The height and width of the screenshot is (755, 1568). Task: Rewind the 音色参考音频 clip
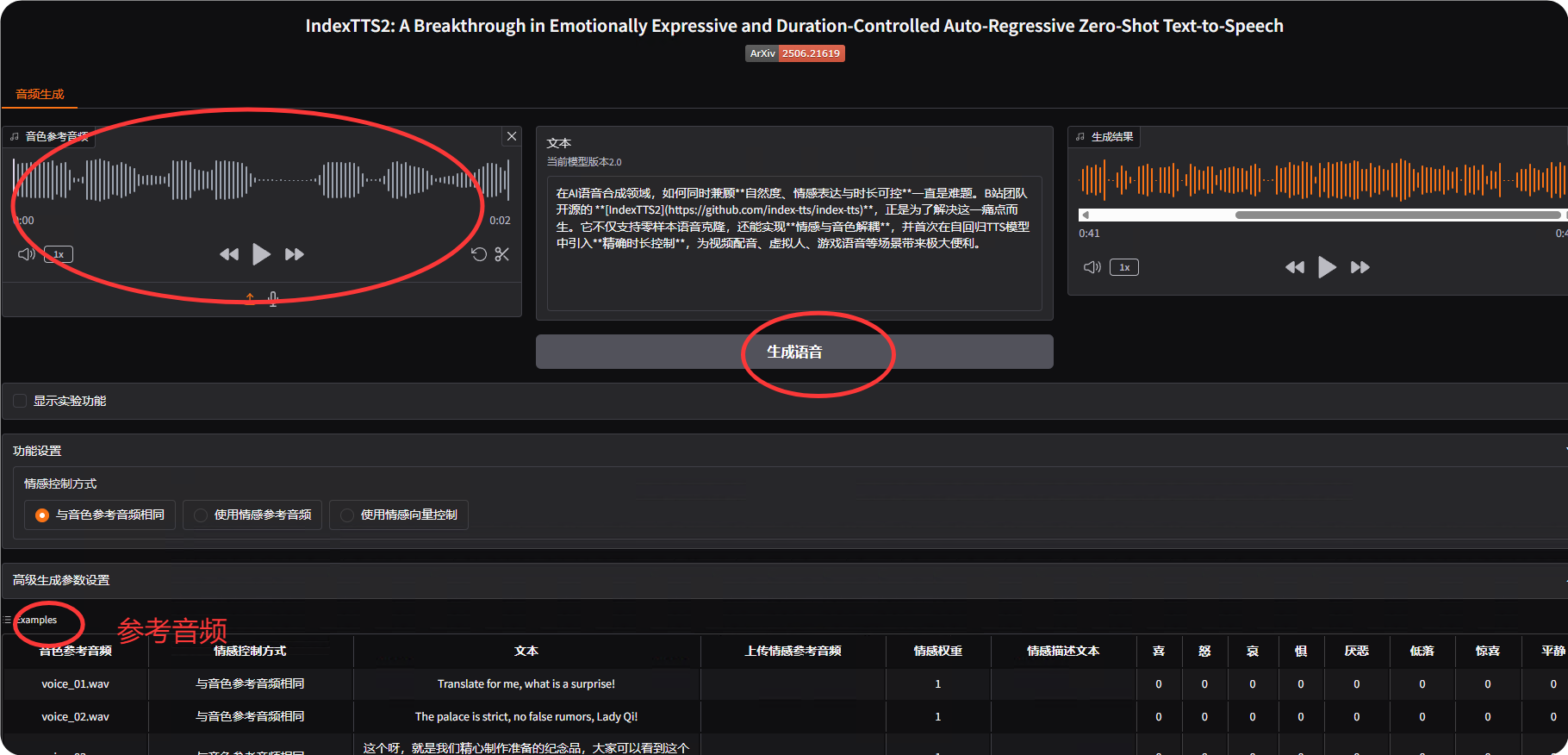tap(229, 254)
